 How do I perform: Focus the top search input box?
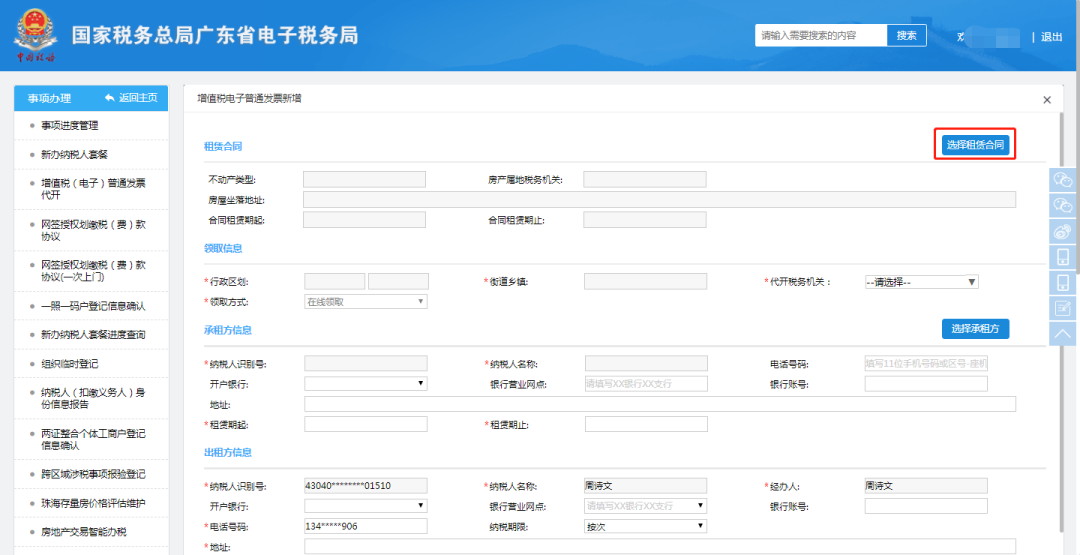821,36
